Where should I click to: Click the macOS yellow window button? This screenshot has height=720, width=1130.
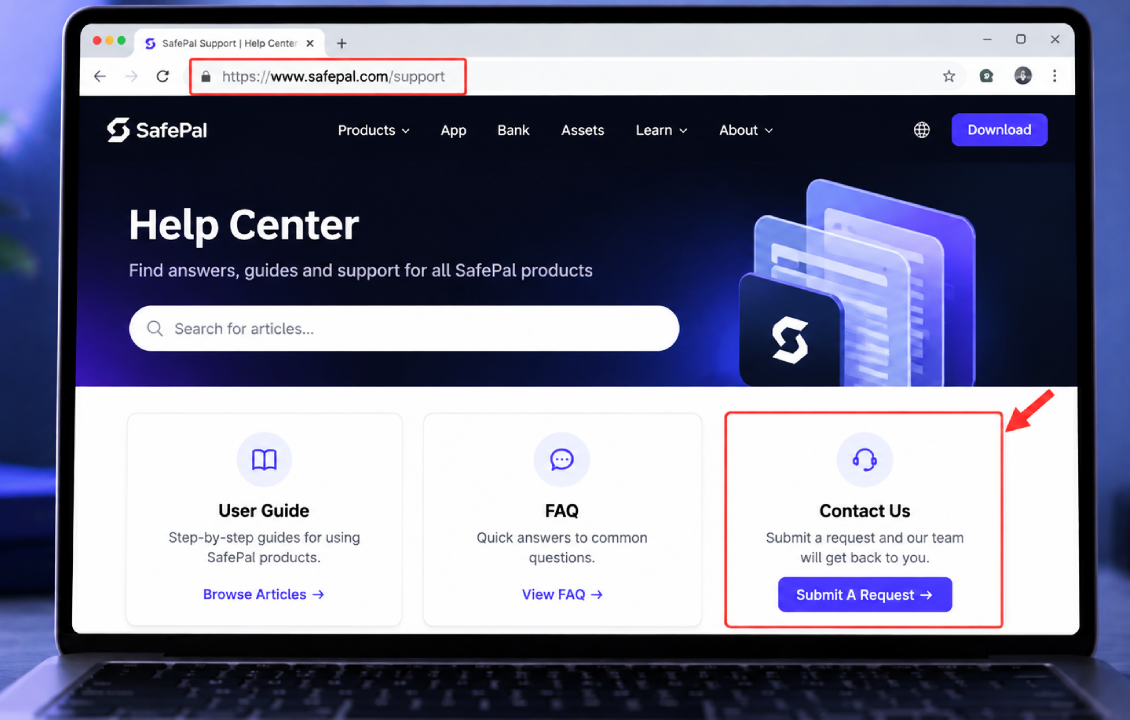coord(110,40)
